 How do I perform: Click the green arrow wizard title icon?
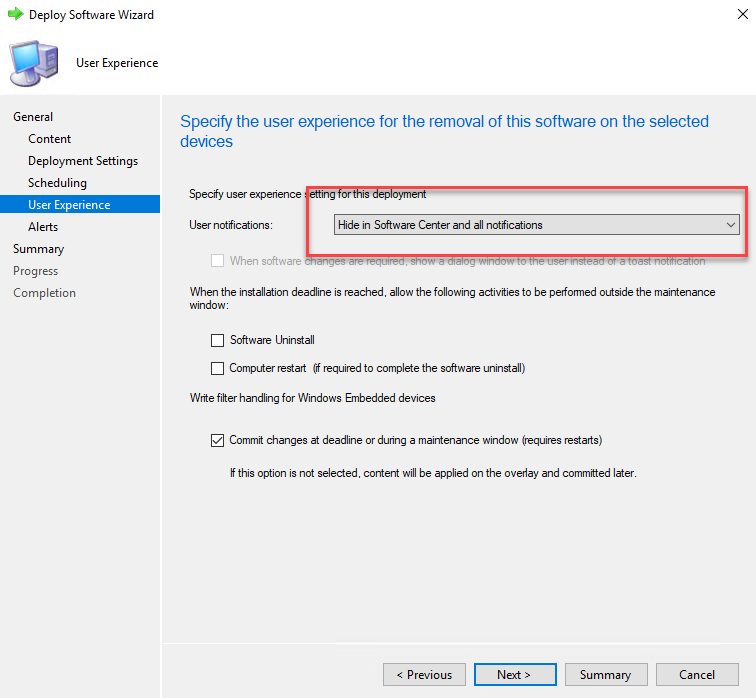pyautogui.click(x=15, y=14)
